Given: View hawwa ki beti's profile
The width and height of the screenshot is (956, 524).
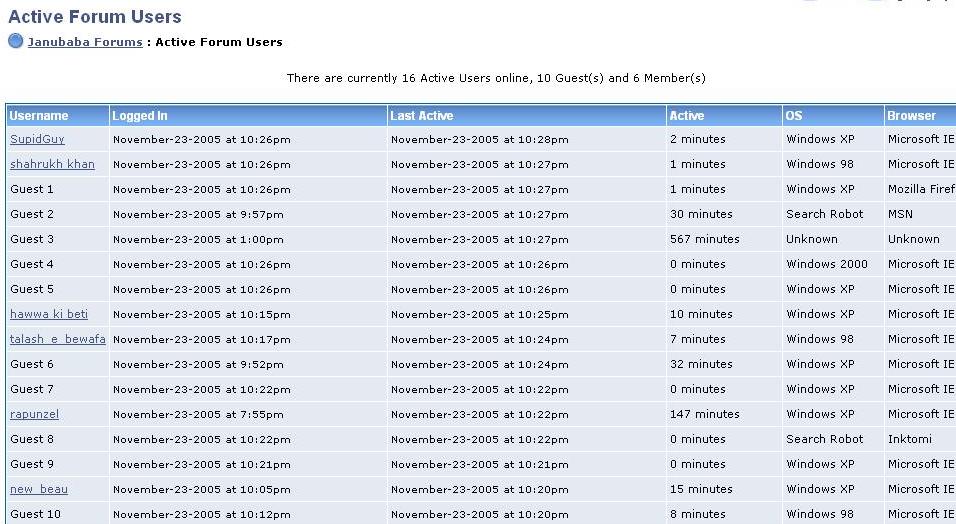Looking at the screenshot, I should pyautogui.click(x=49, y=314).
